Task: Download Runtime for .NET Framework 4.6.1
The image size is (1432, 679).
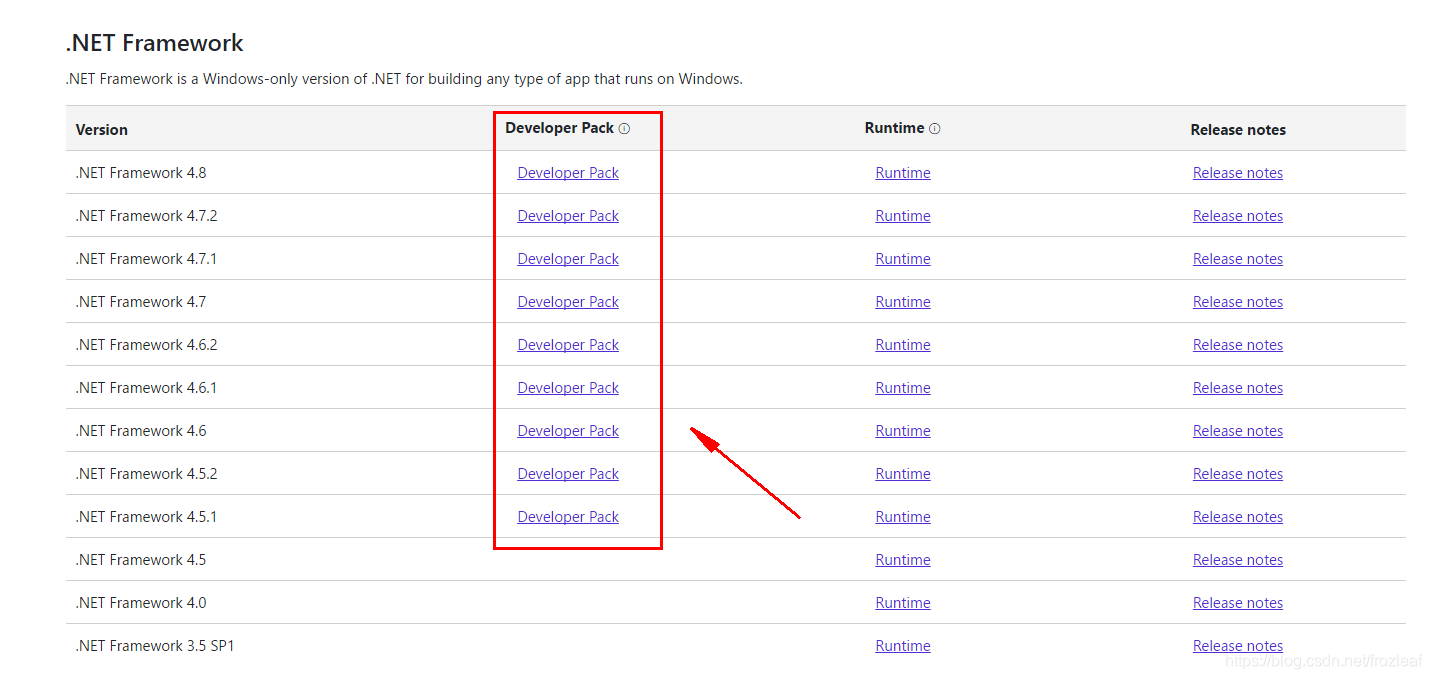Action: [x=903, y=388]
